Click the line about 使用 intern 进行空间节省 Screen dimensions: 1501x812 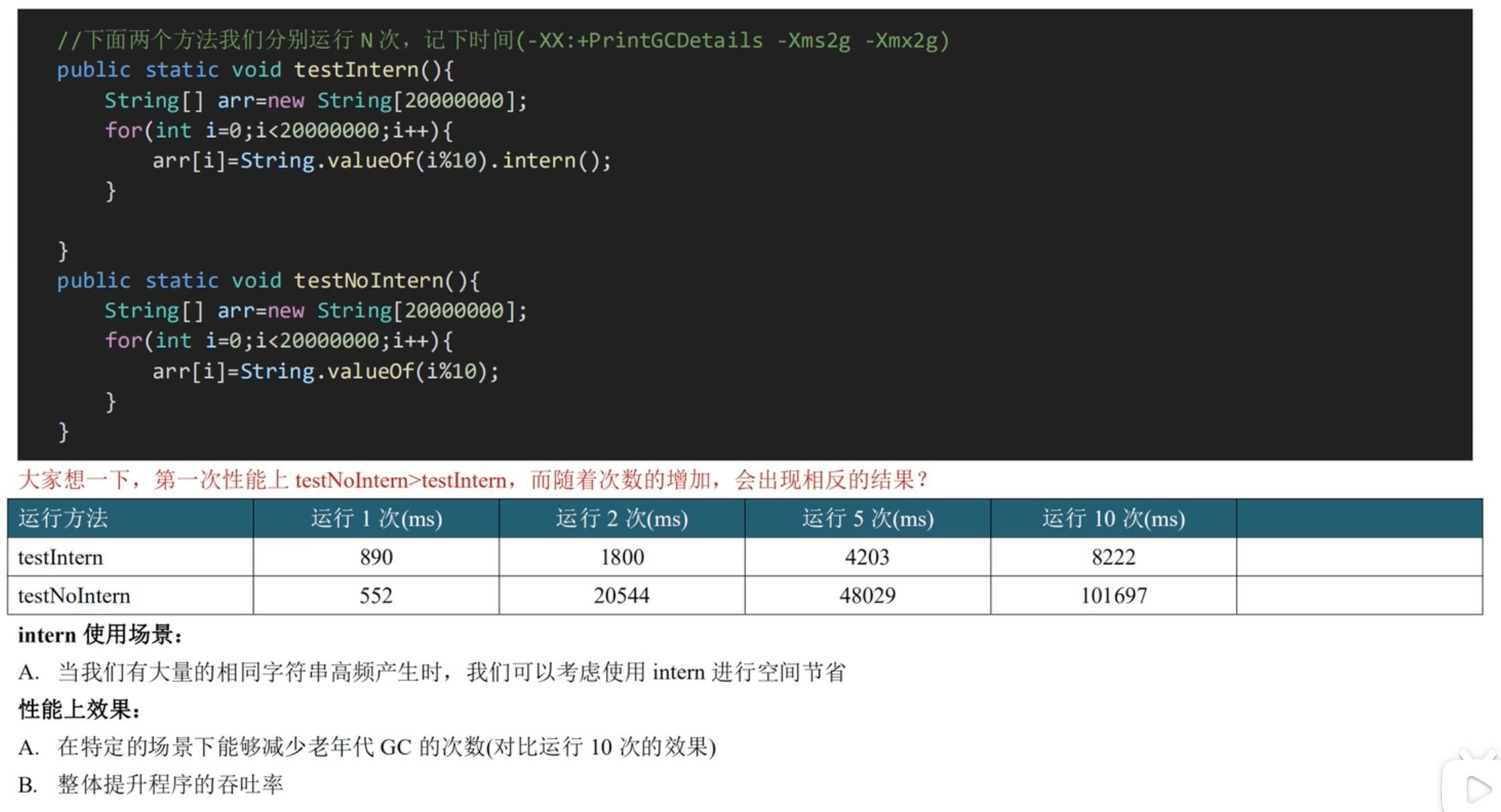pyautogui.click(x=432, y=672)
